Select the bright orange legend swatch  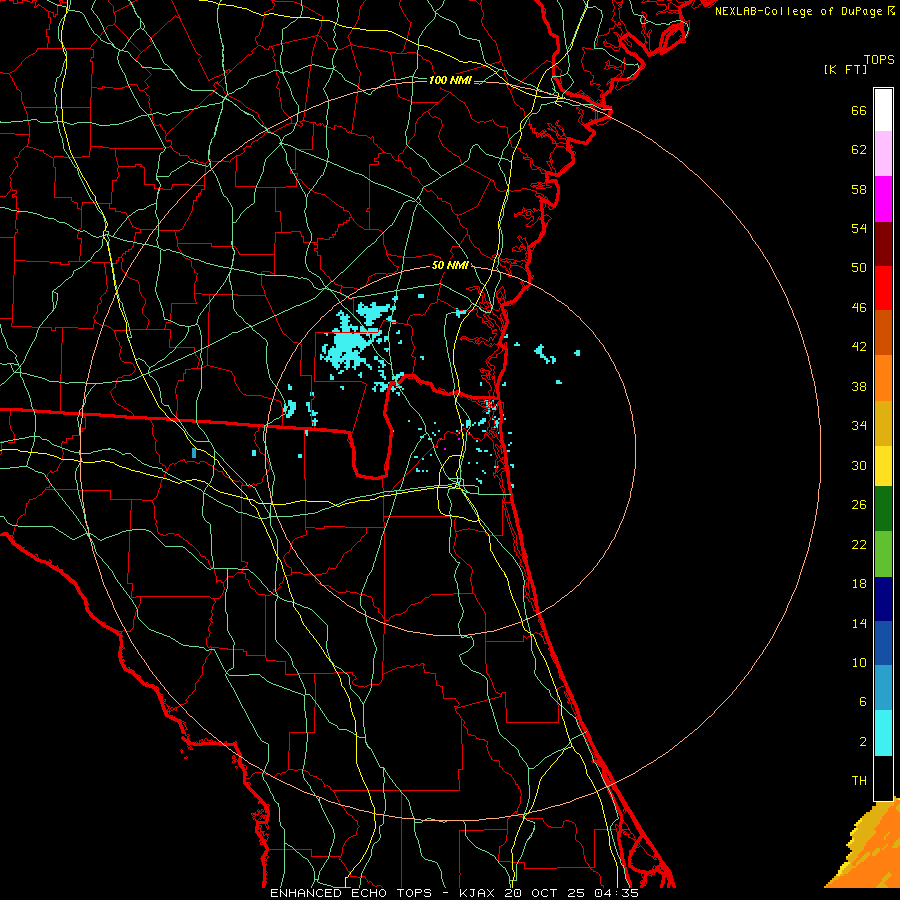[883, 378]
